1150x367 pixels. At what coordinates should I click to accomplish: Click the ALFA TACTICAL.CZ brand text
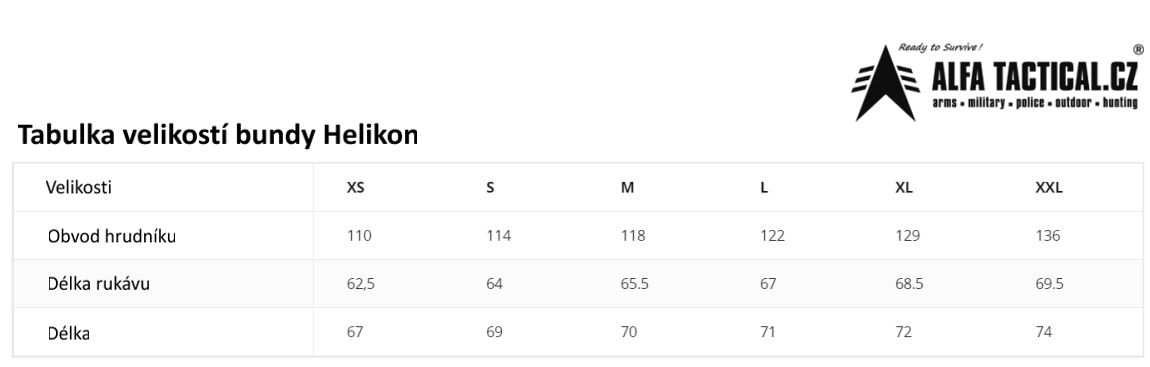1034,77
